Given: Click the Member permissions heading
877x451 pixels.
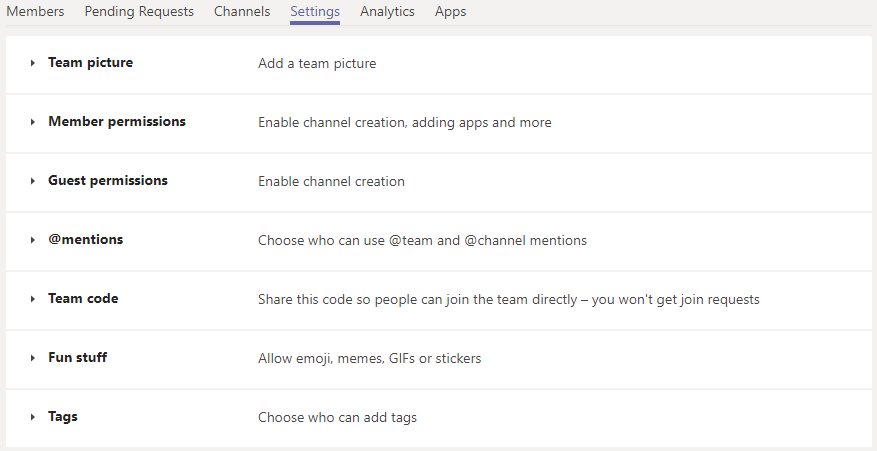Looking at the screenshot, I should tap(117, 122).
